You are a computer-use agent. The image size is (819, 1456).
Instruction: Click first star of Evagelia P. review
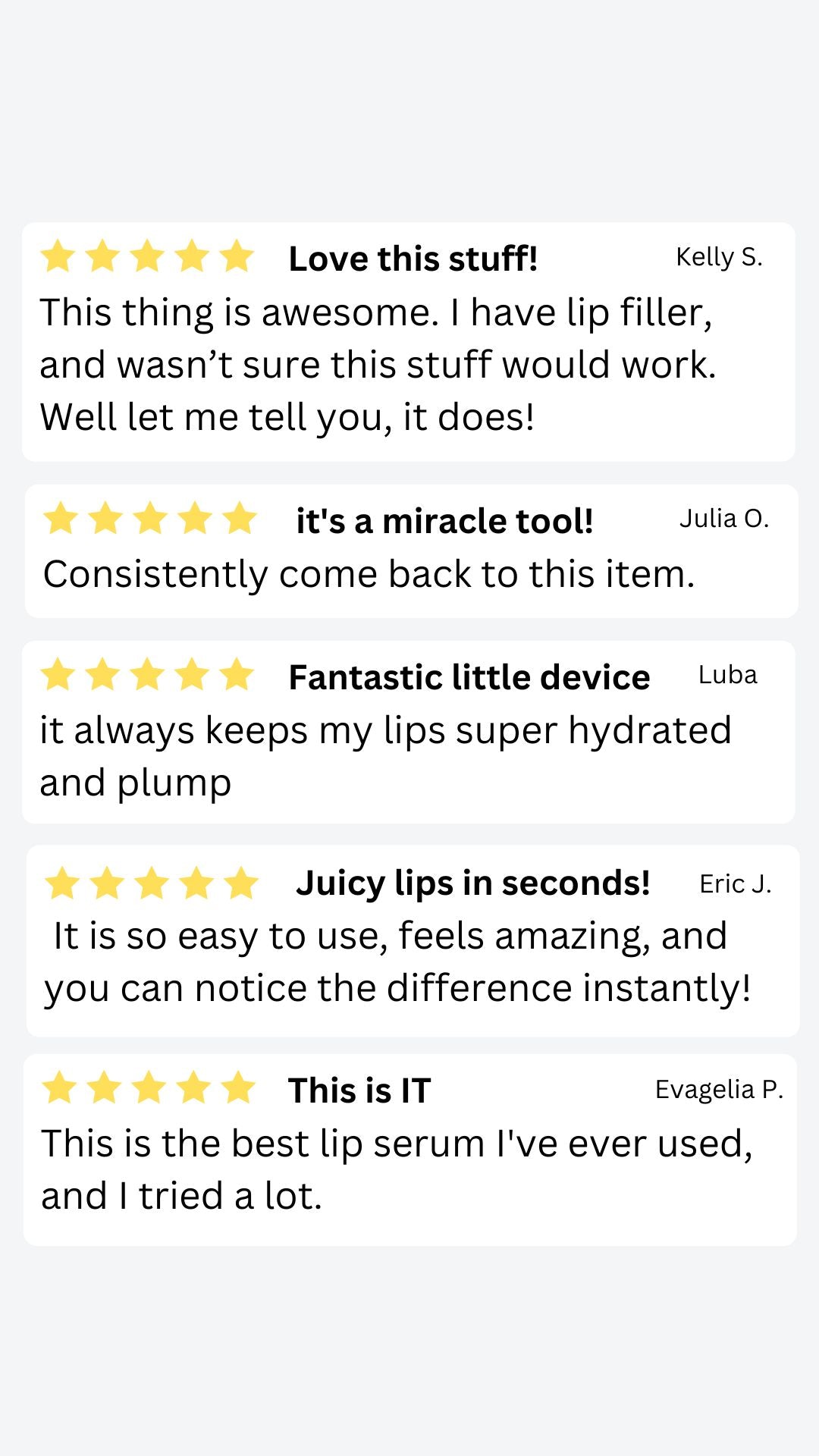click(x=59, y=1087)
